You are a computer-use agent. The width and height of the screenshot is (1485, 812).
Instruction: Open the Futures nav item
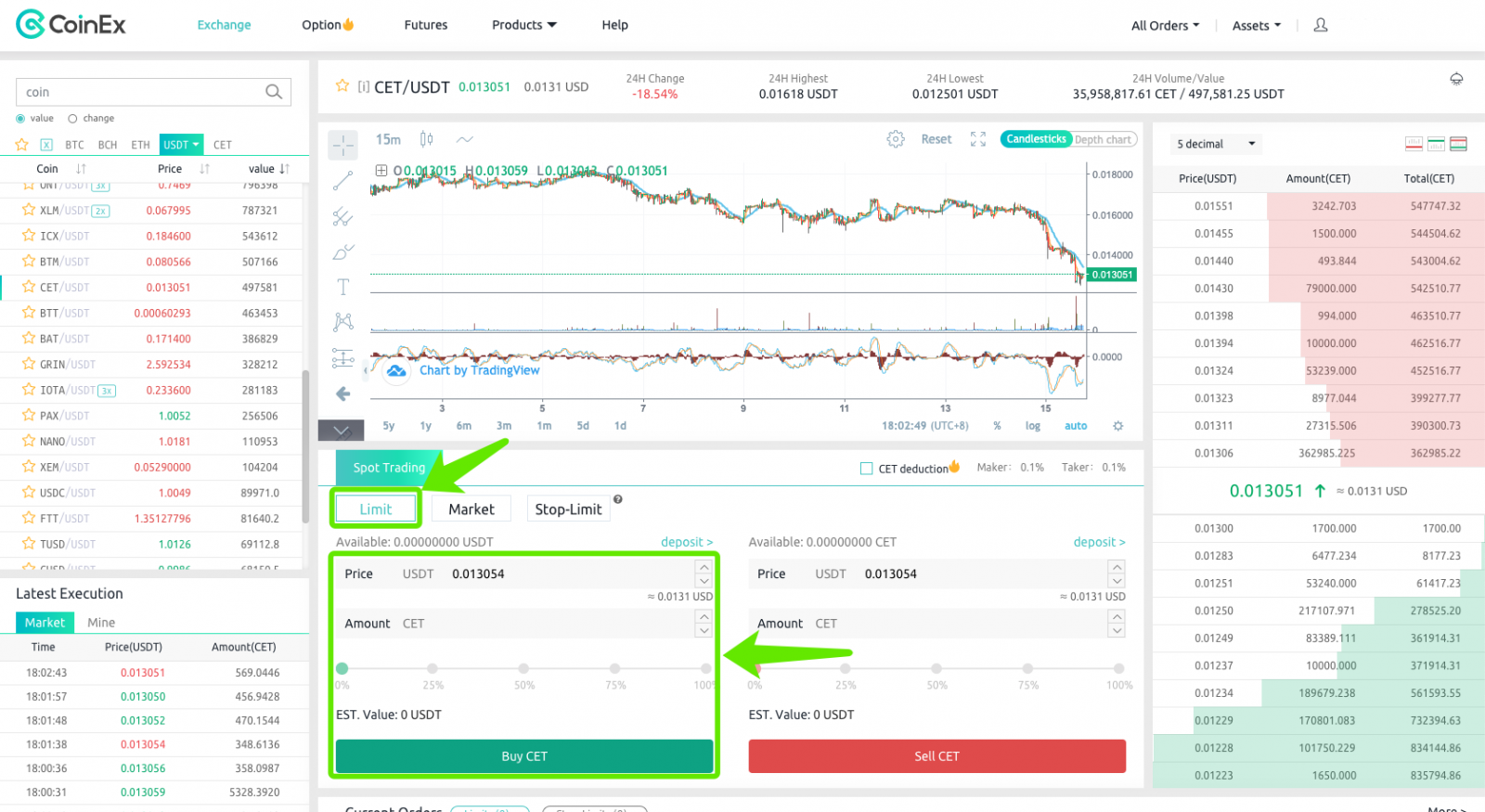pyautogui.click(x=426, y=25)
